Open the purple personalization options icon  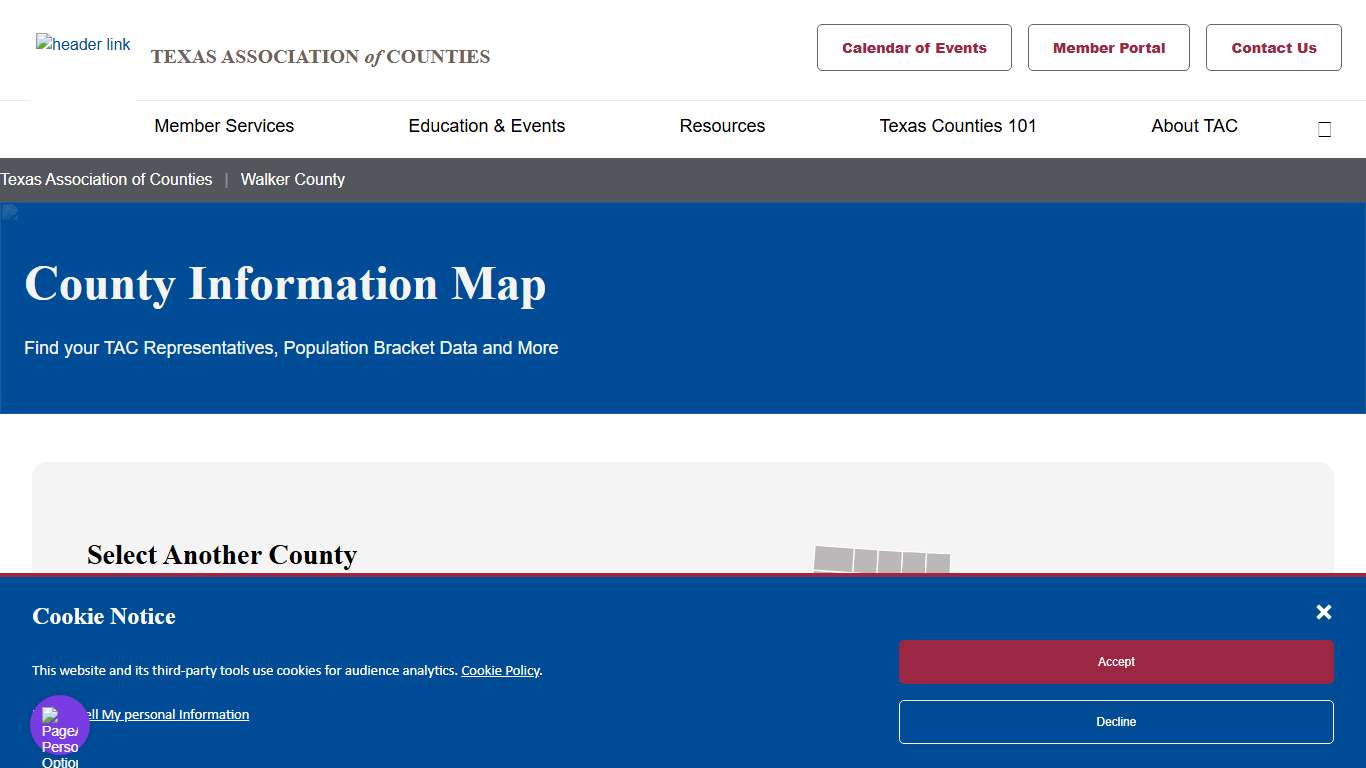60,725
